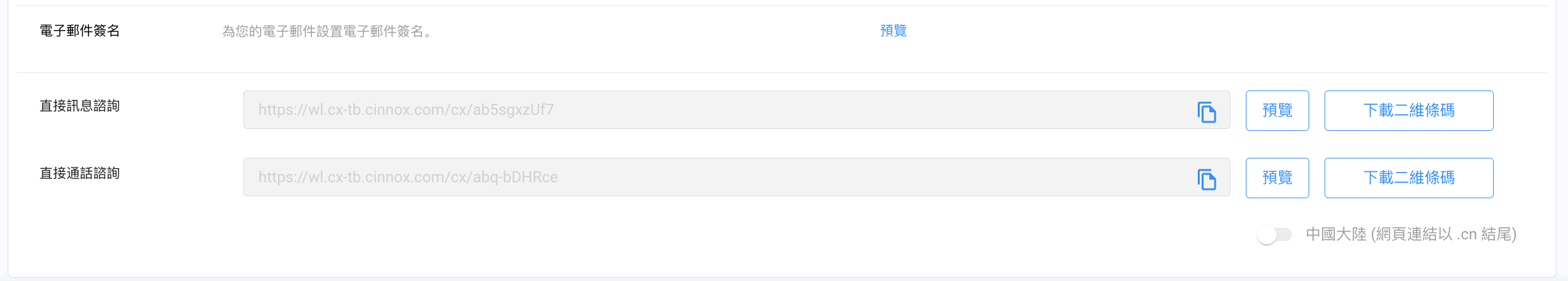Image resolution: width=1568 pixels, height=281 pixels.
Task: Click copy icon beside the abq-bDHRce URL
Action: coord(1207,180)
